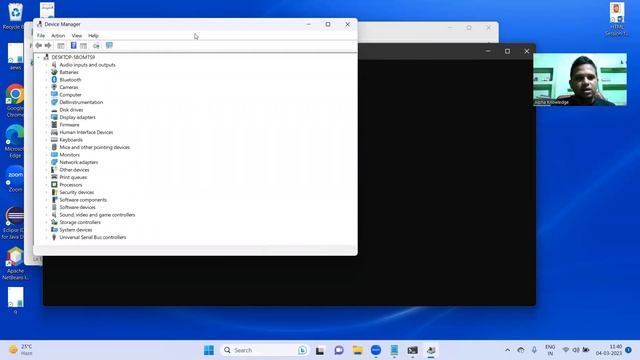This screenshot has width=640, height=360.
Task: Show hidden system tray icons chevron
Action: (x=507, y=350)
